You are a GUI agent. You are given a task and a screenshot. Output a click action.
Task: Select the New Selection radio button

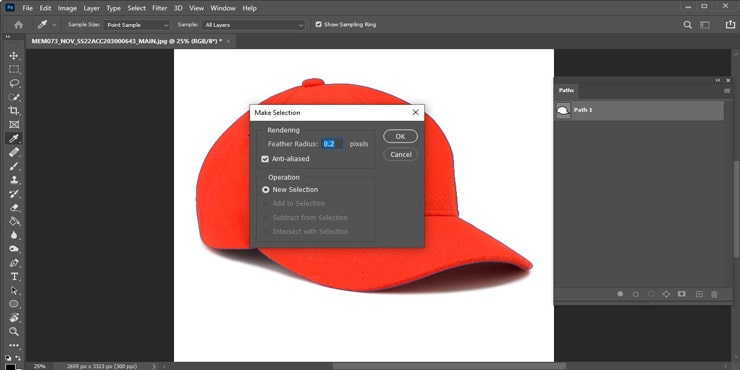pos(266,190)
